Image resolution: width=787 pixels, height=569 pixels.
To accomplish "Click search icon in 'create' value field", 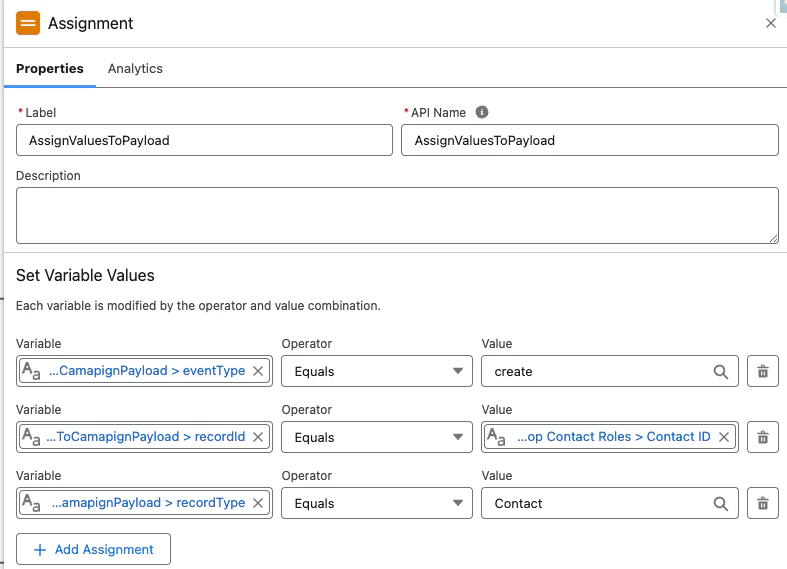I will coord(721,371).
